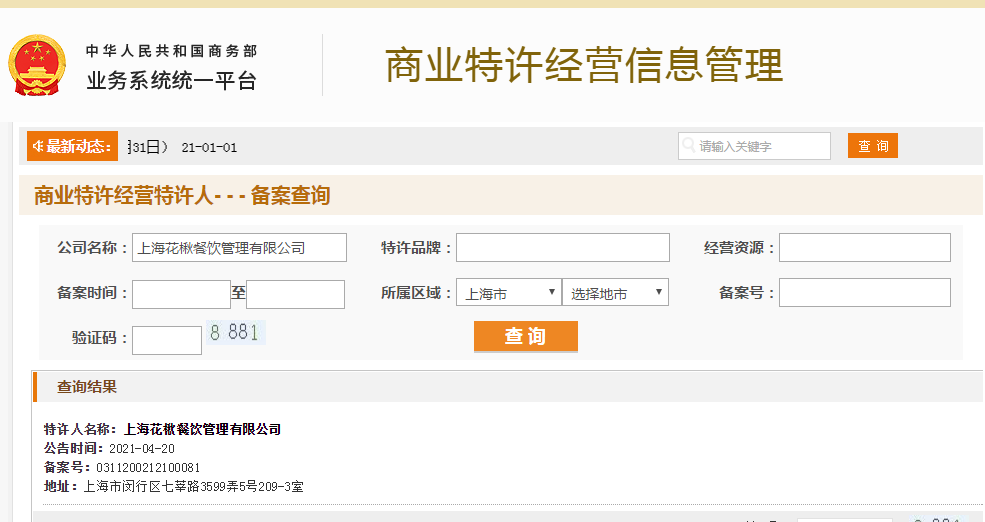Expand the 选择地市 city dropdown
Image resolution: width=985 pixels, height=522 pixels.
(x=615, y=293)
